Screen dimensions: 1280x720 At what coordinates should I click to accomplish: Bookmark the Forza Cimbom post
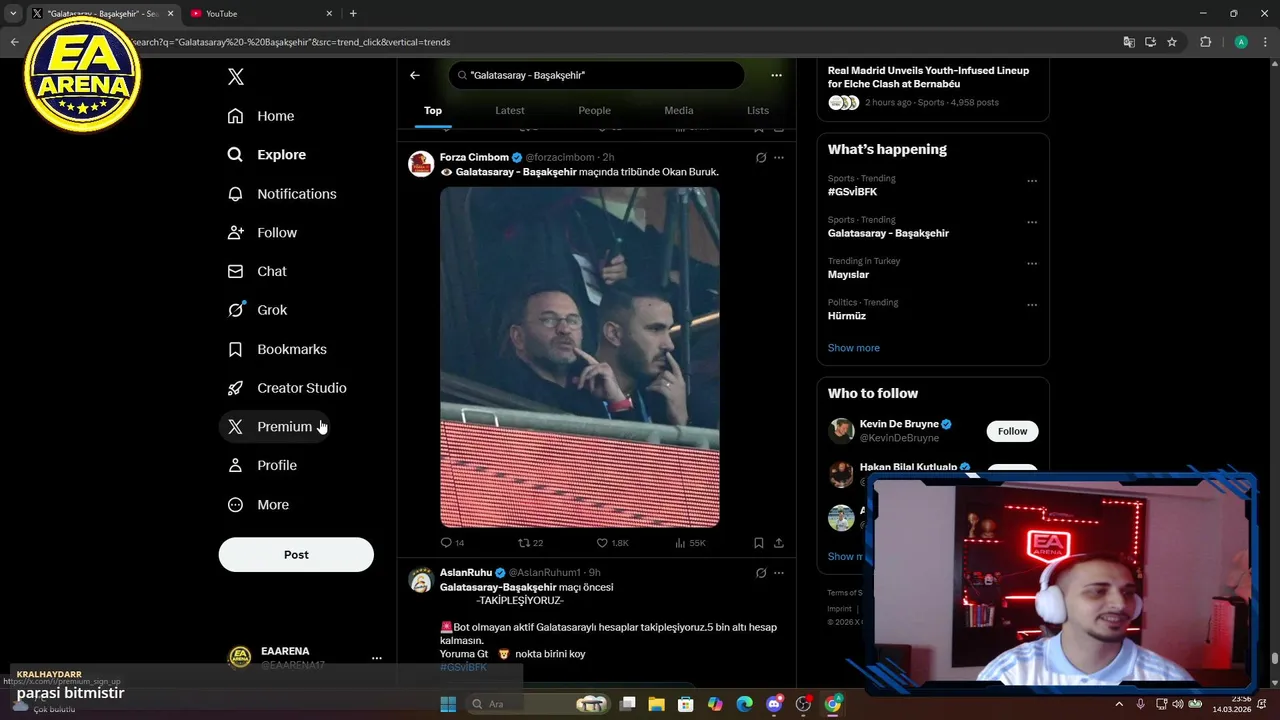759,543
